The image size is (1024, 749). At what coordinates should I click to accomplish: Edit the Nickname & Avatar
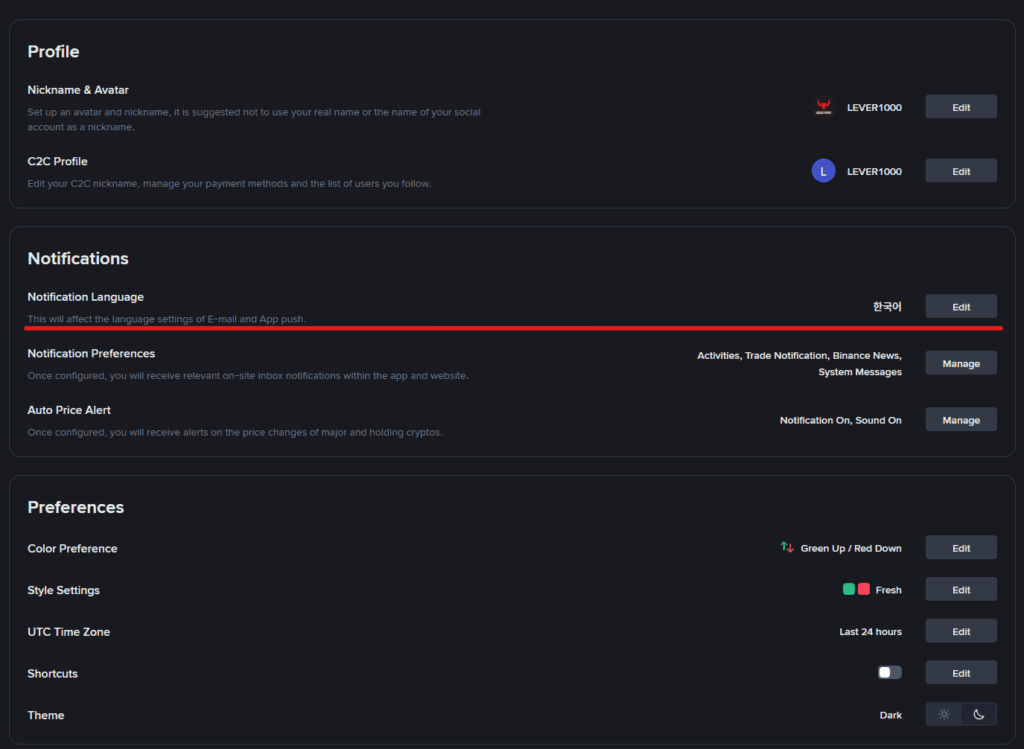960,107
